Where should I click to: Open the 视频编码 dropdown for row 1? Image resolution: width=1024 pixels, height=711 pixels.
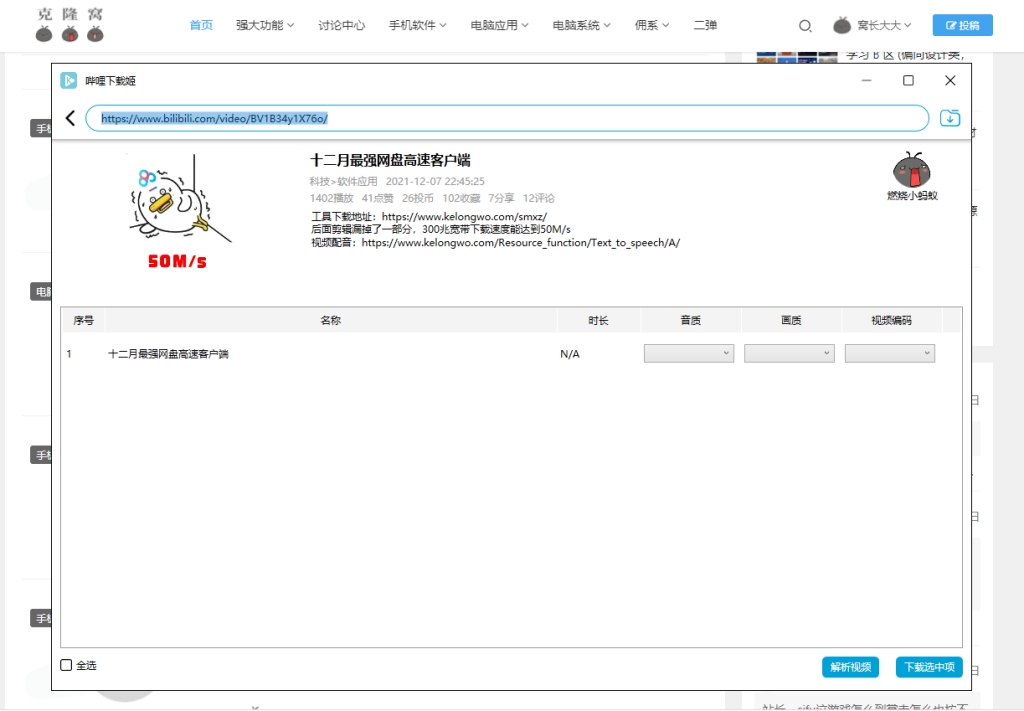(890, 353)
